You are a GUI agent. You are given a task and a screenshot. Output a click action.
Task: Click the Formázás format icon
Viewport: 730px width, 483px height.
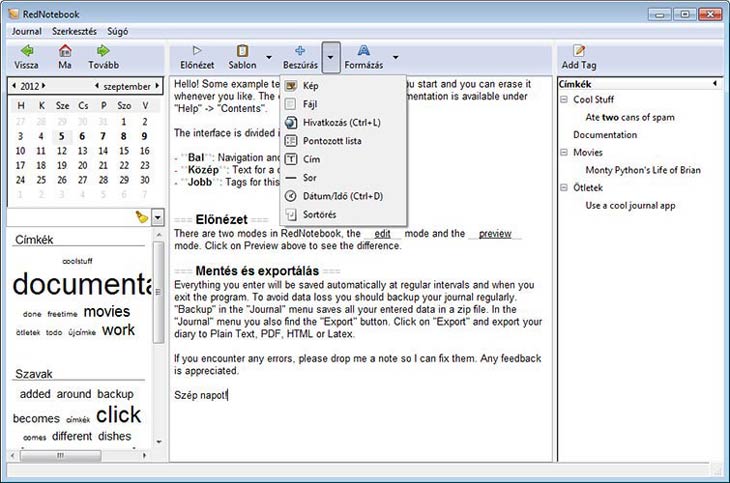363,51
